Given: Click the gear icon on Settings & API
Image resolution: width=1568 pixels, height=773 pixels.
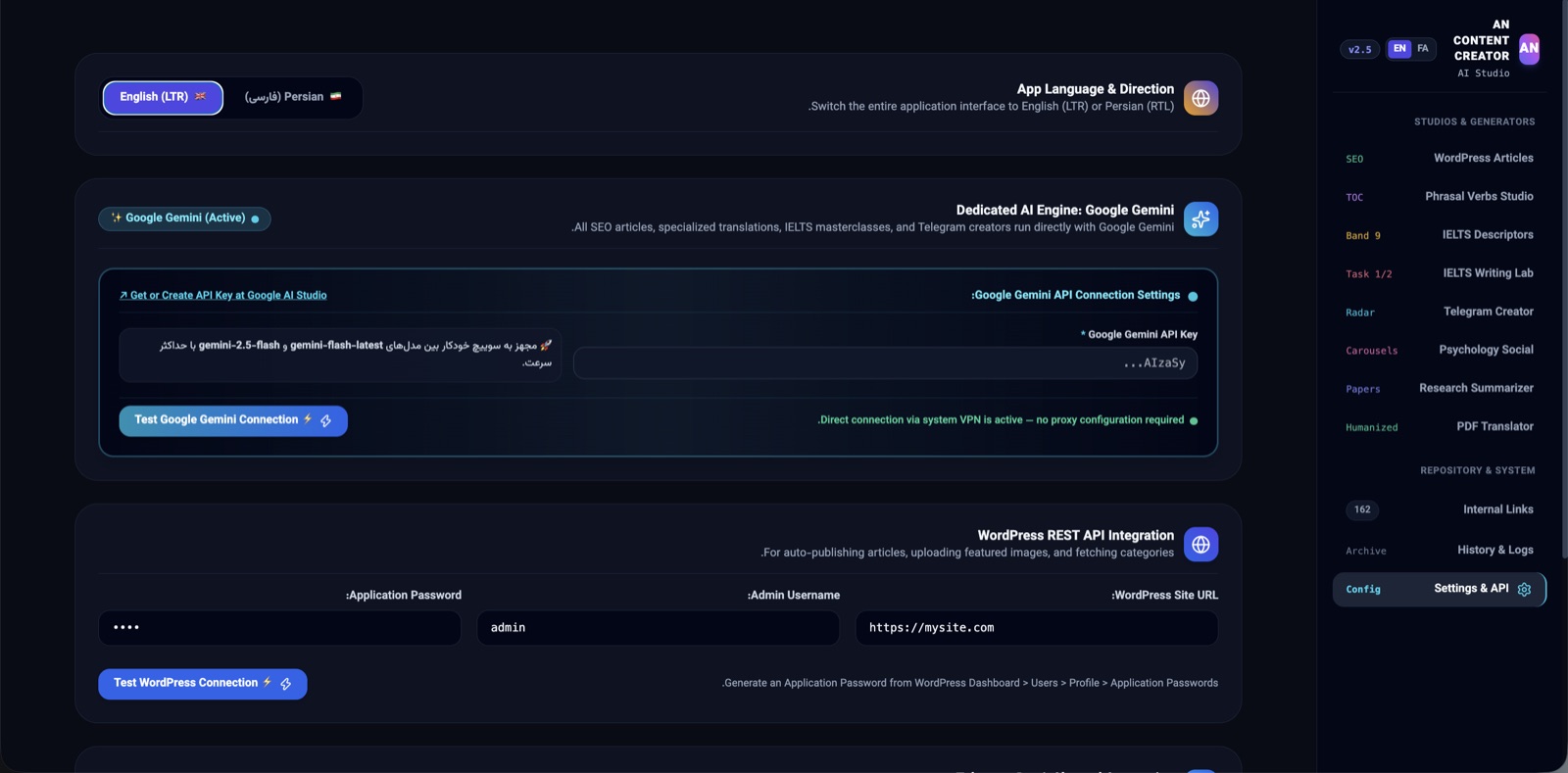Looking at the screenshot, I should pos(1524,589).
